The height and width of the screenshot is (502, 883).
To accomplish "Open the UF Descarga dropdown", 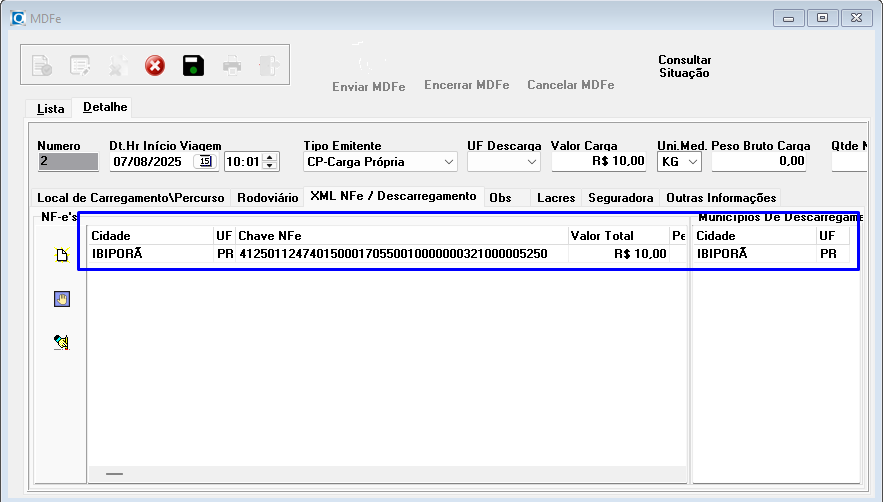I will tap(532, 161).
